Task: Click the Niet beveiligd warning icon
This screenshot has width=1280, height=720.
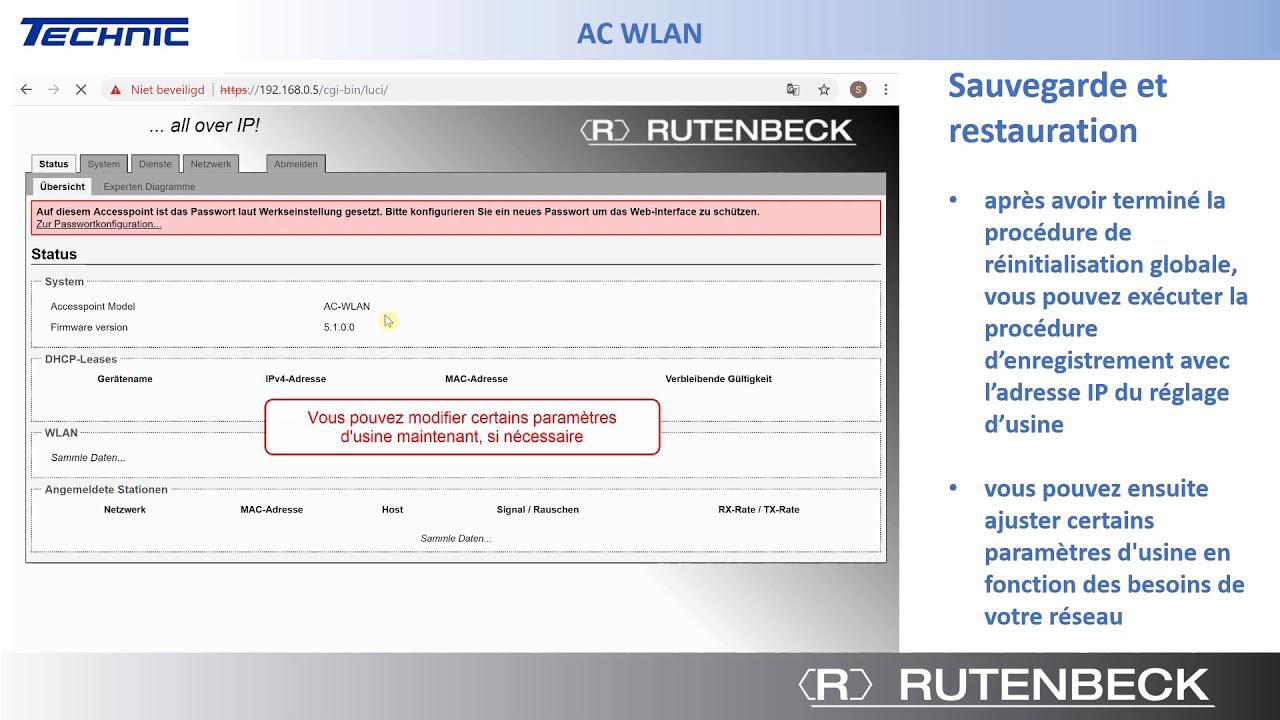Action: [x=116, y=89]
